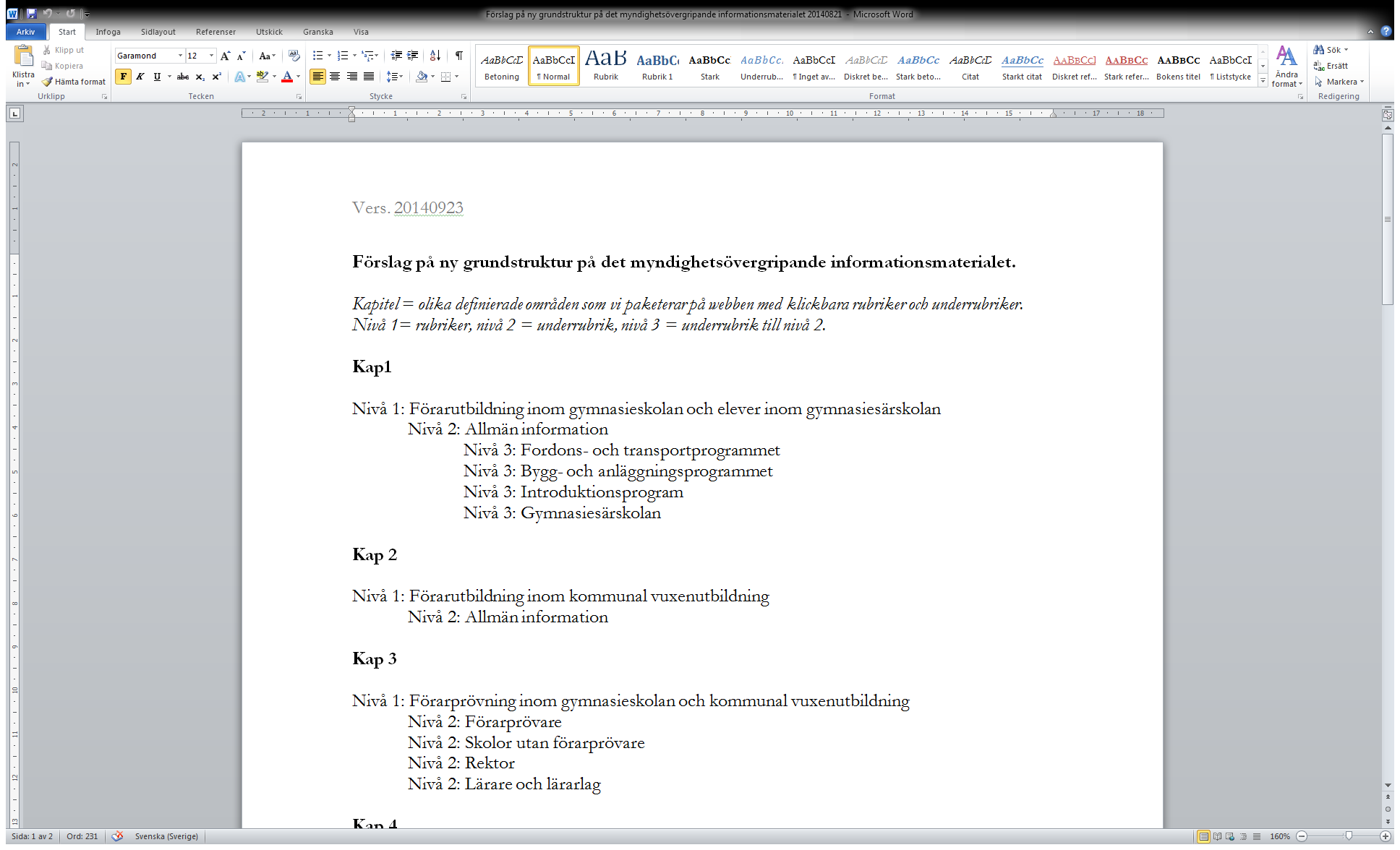Open the multilevel list dropdown
Viewport: 1400px width, 850px height.
click(370, 56)
